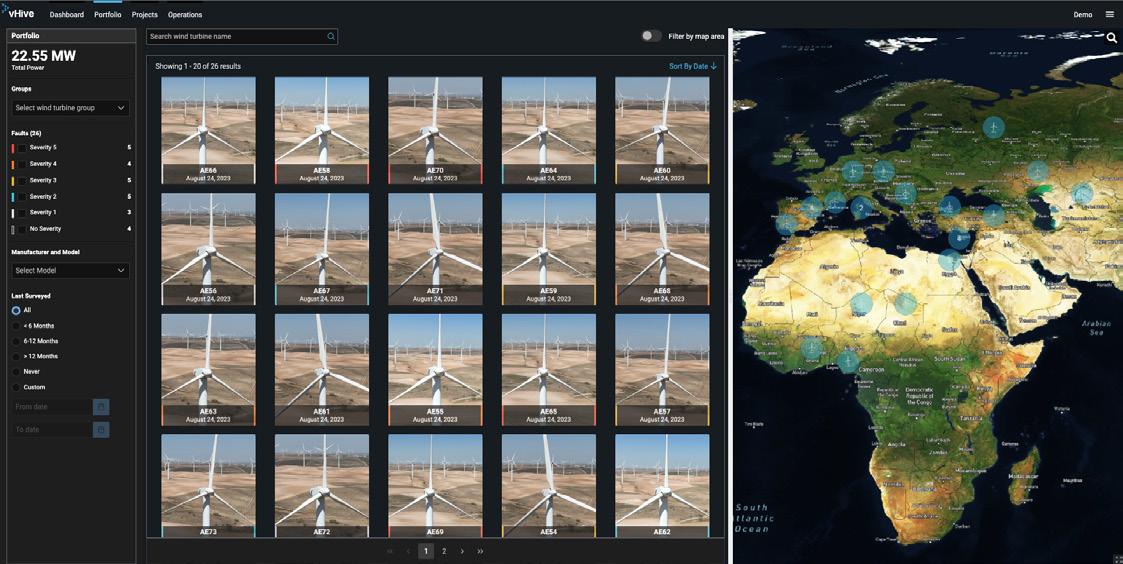The height and width of the screenshot is (564, 1123).
Task: Click the Search wind turbine name field
Action: tap(242, 37)
